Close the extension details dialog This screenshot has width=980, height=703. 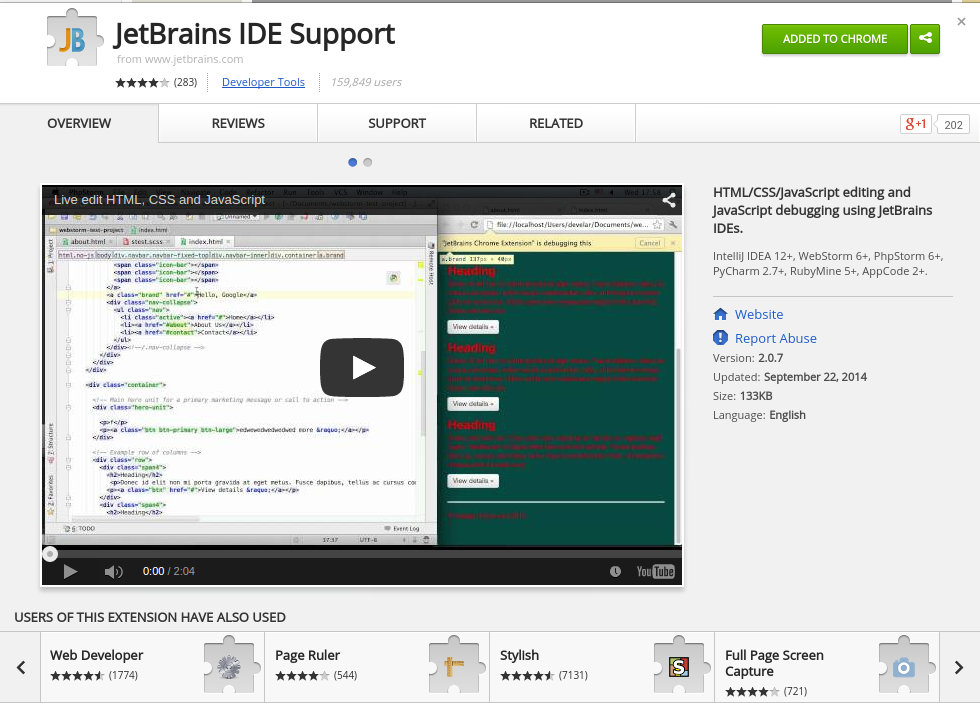click(x=961, y=22)
